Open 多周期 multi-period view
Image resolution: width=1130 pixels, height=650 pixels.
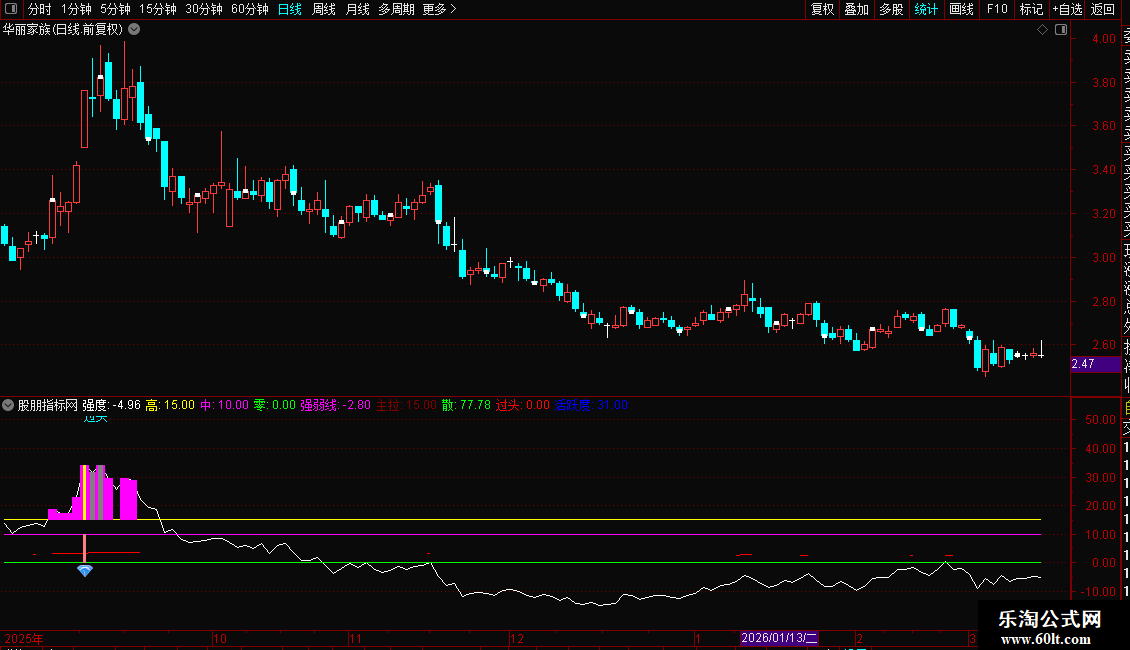pyautogui.click(x=396, y=9)
